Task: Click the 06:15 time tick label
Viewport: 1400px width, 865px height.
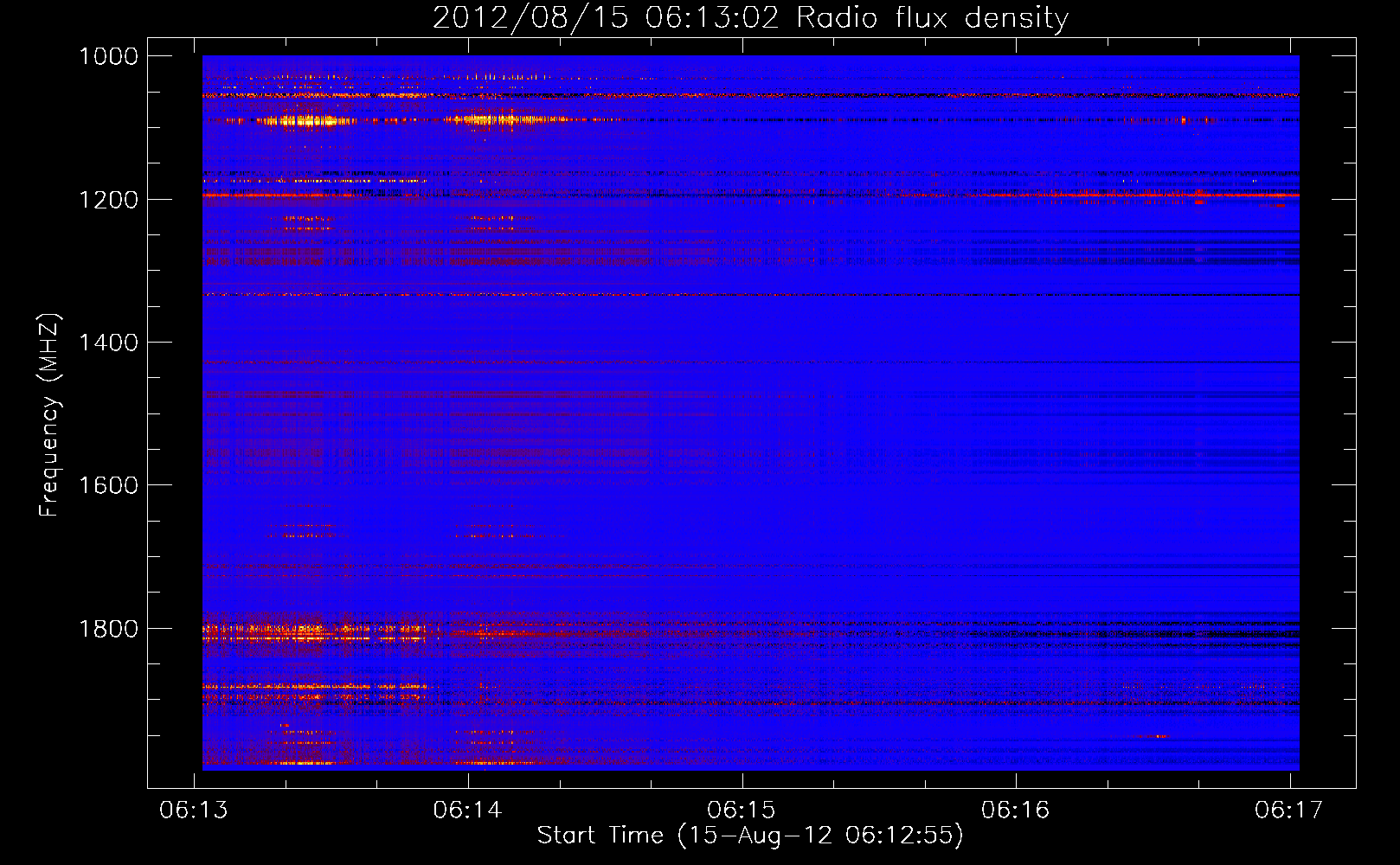Action: pos(742,810)
